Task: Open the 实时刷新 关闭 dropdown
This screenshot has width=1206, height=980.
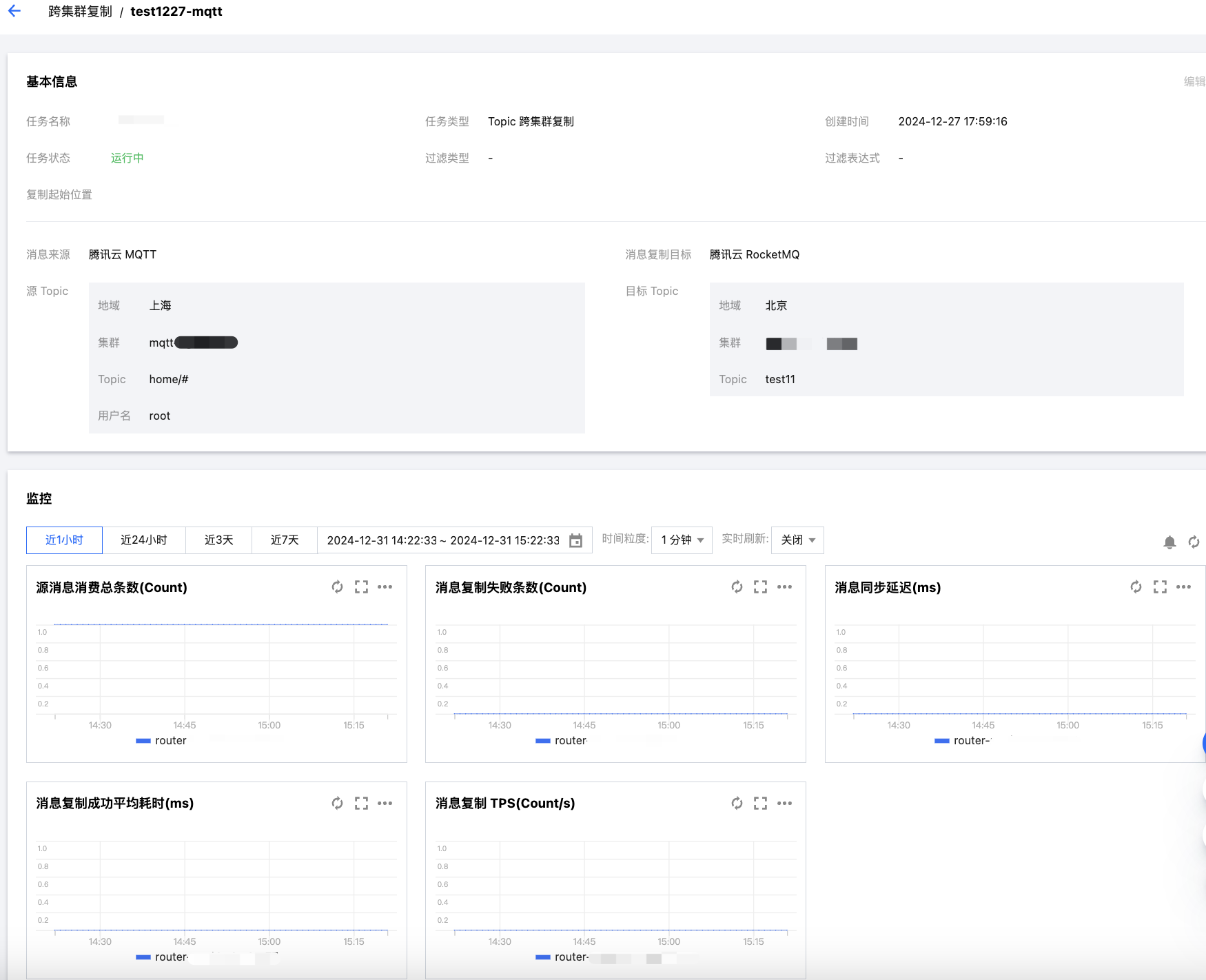Action: [x=797, y=540]
